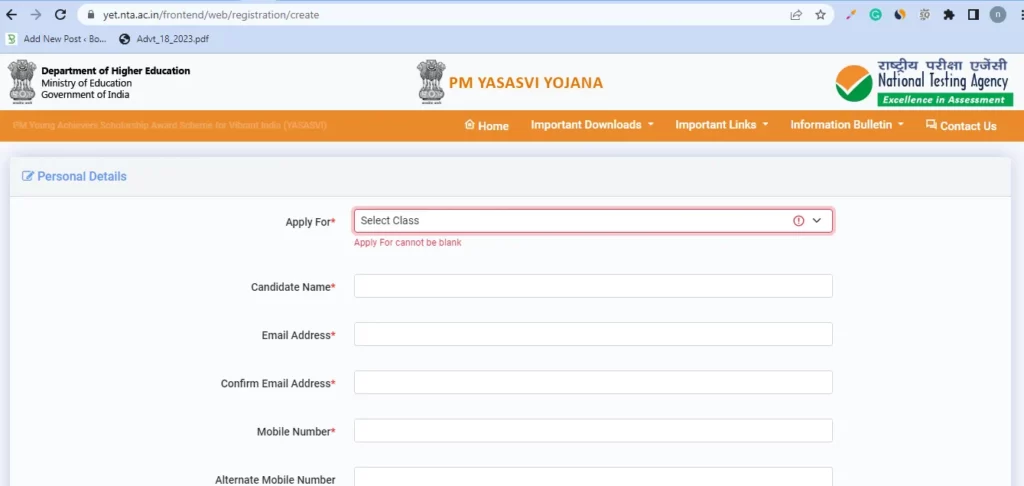Image resolution: width=1024 pixels, height=486 pixels.
Task: Go to Home in the orange navbar
Action: point(487,125)
